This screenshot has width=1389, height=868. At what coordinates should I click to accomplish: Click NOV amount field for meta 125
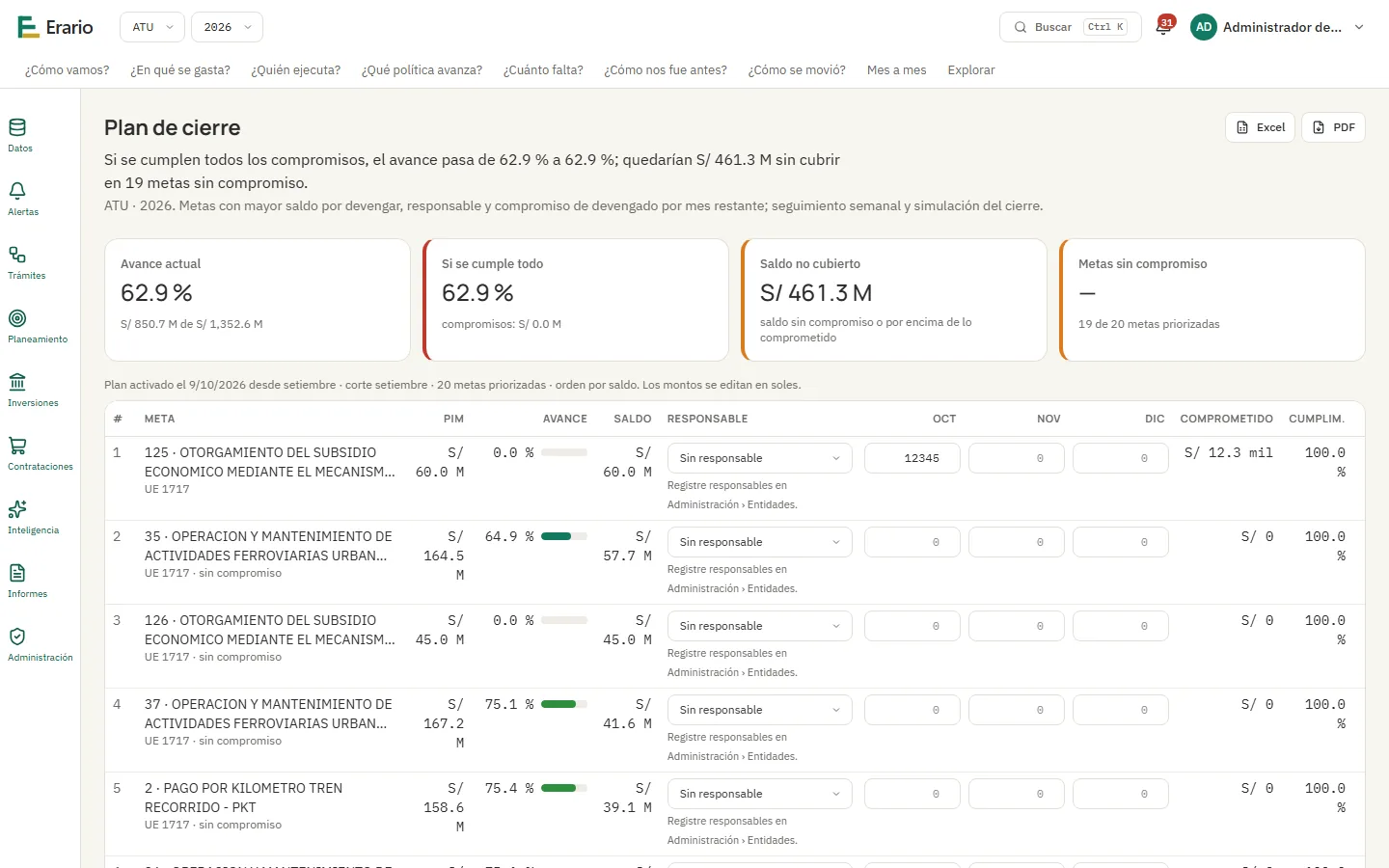[1017, 458]
